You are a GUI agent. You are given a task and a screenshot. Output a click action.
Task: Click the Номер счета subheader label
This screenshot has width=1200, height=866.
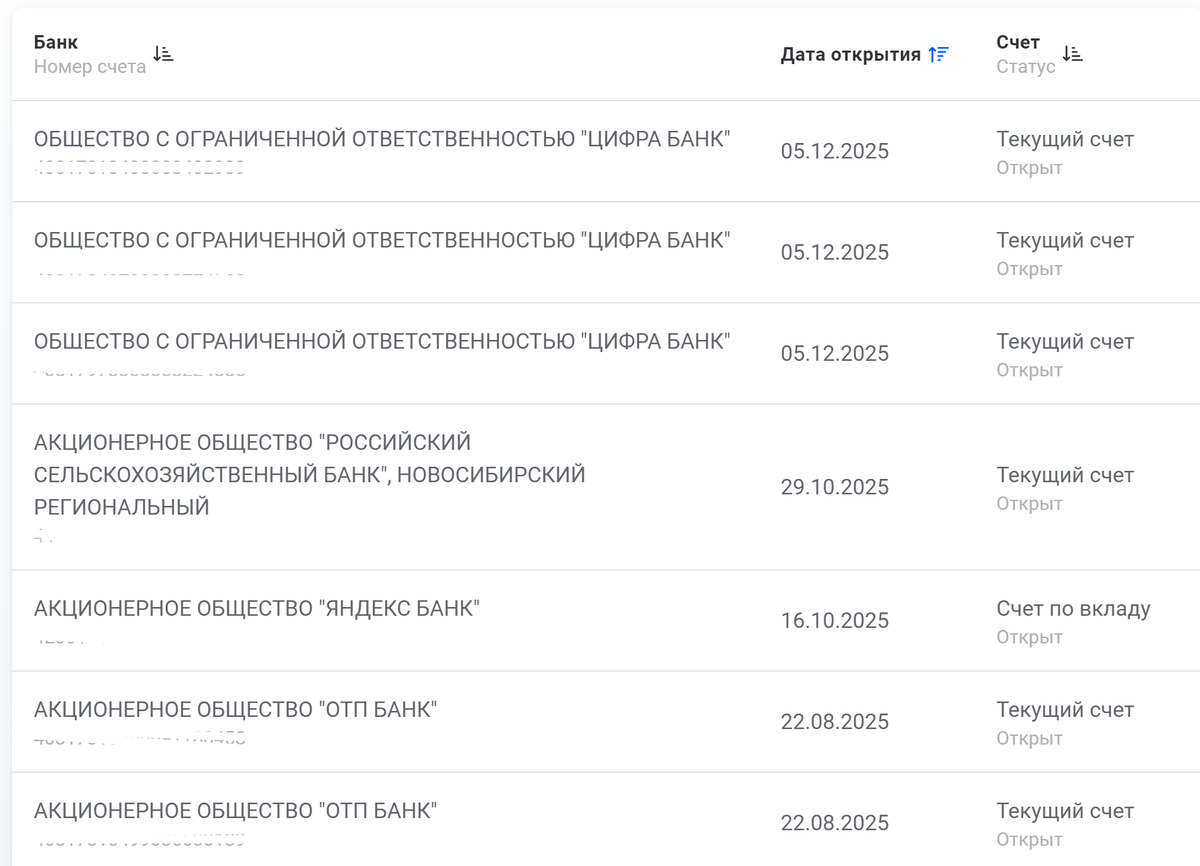click(x=90, y=67)
